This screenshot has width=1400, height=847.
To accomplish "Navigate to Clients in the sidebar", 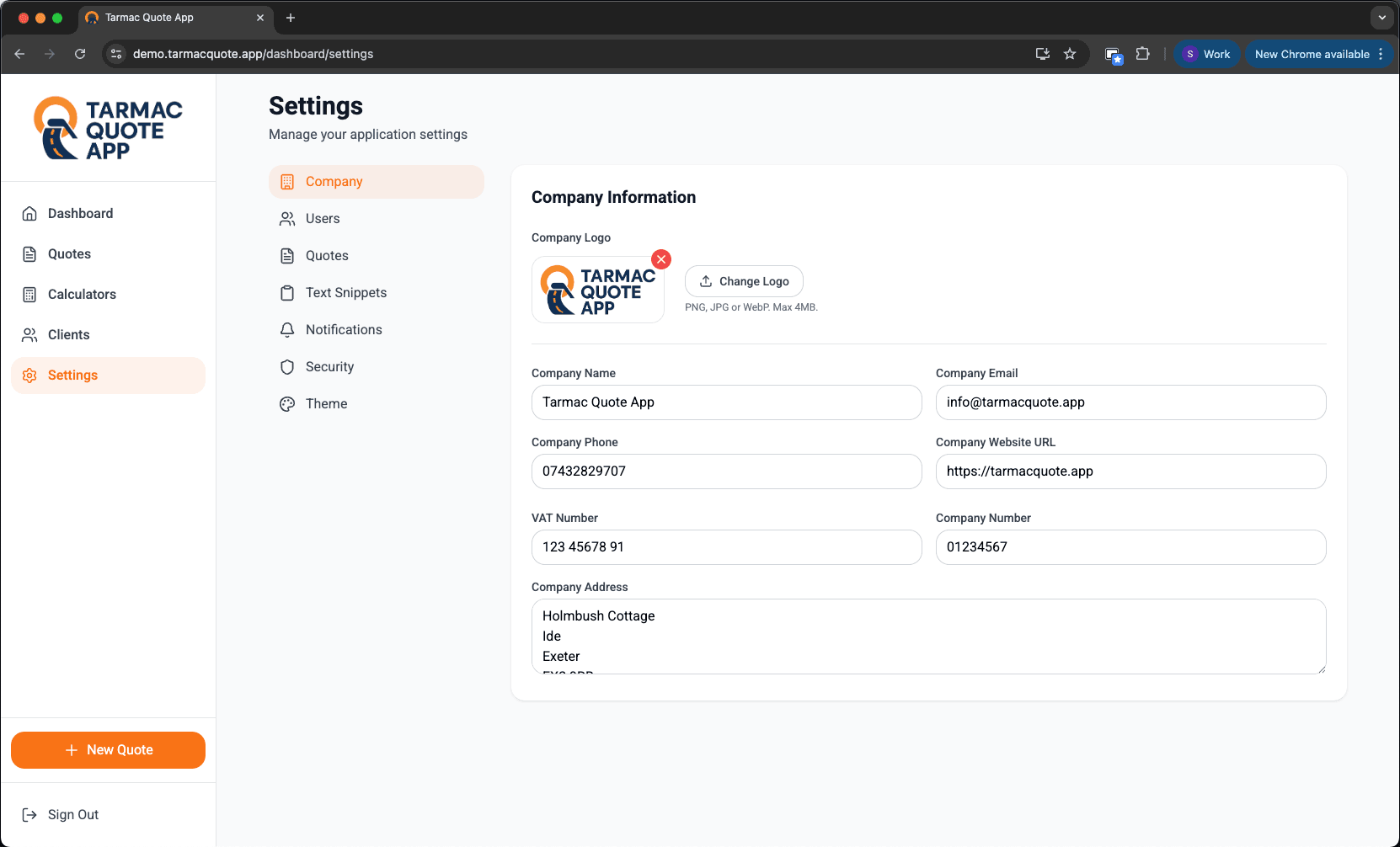I will pos(68,335).
